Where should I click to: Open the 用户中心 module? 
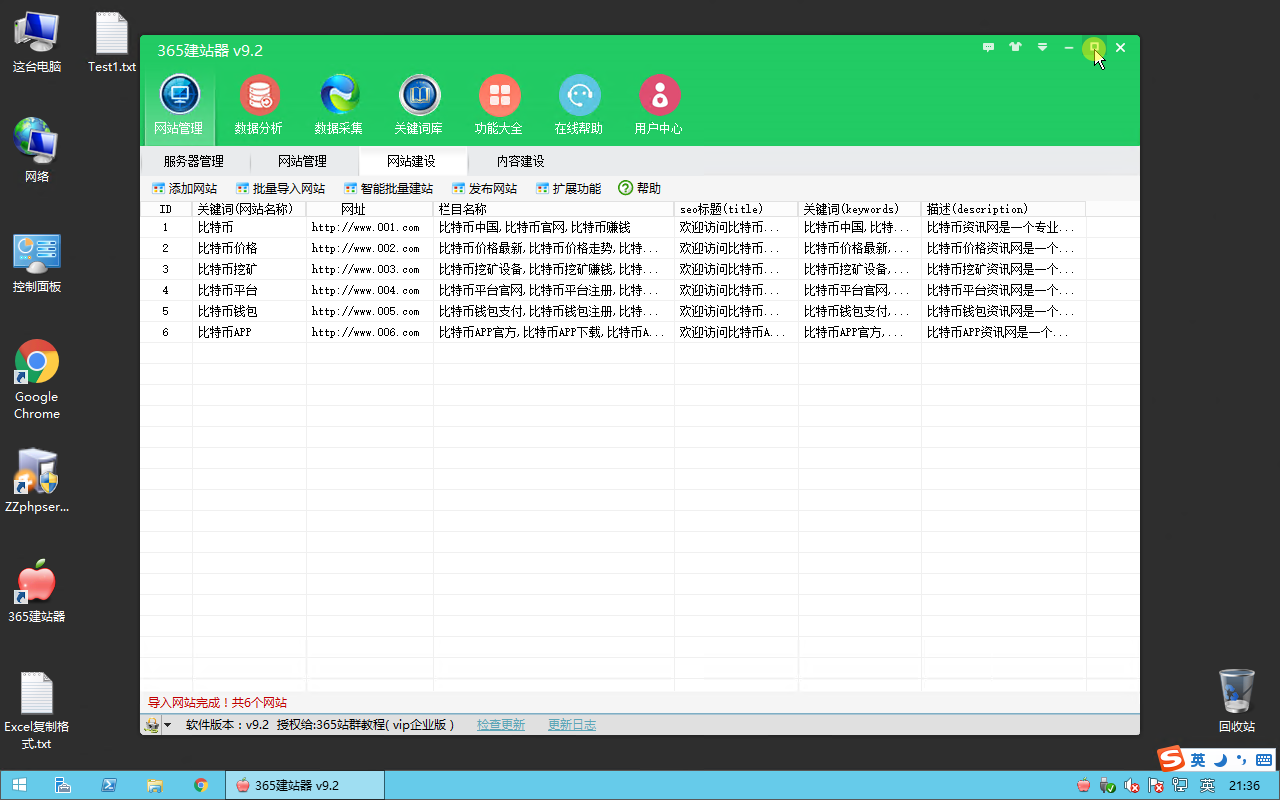659,106
